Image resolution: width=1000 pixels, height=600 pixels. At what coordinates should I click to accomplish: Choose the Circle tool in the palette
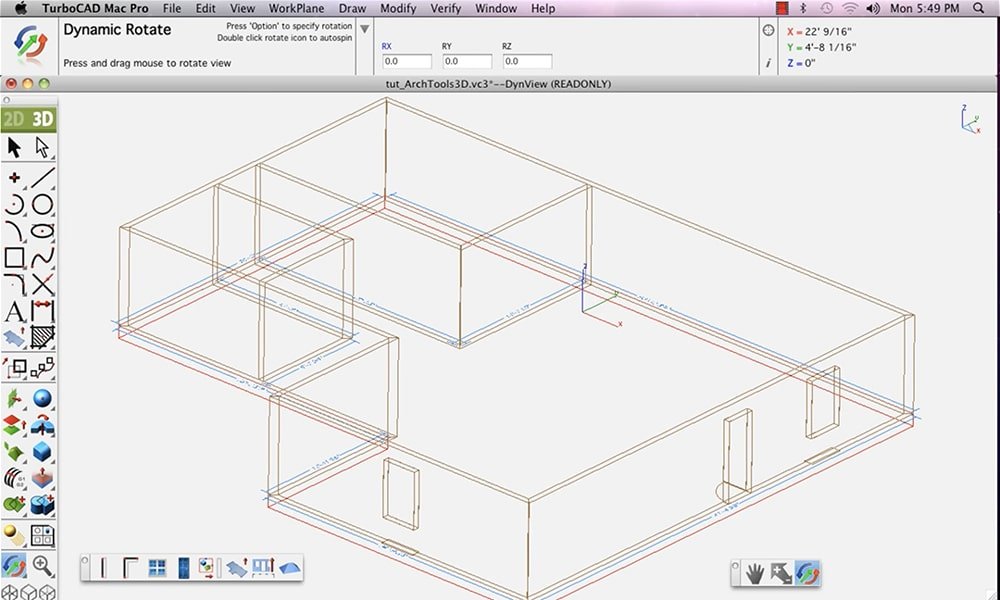[42, 205]
